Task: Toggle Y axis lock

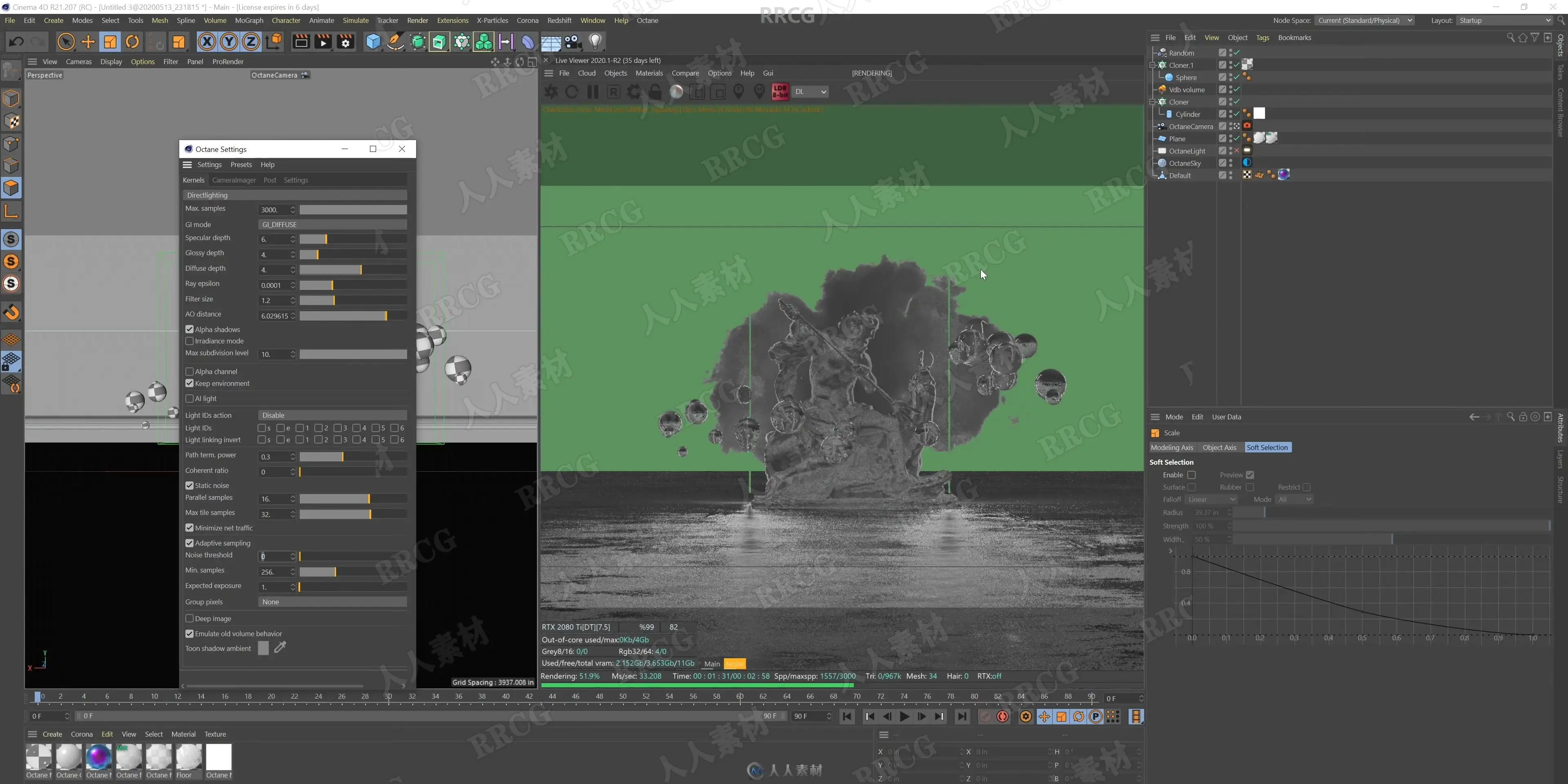Action: [x=229, y=42]
